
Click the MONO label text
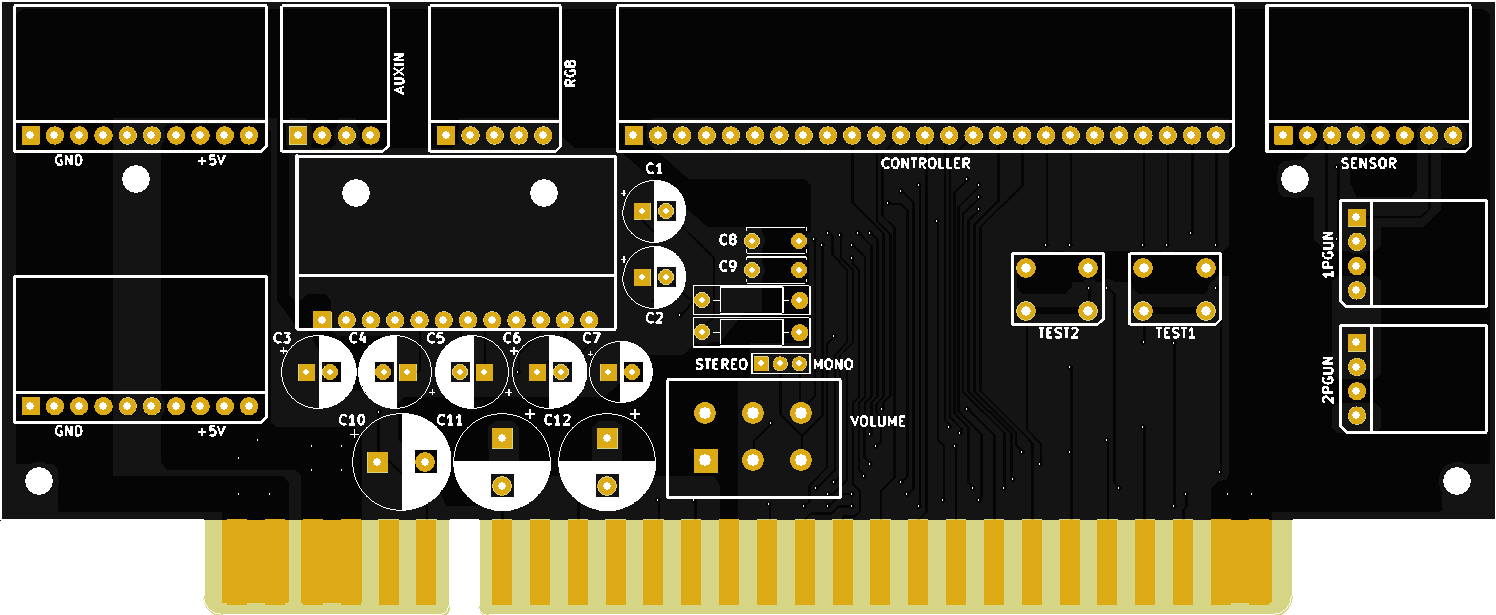833,364
